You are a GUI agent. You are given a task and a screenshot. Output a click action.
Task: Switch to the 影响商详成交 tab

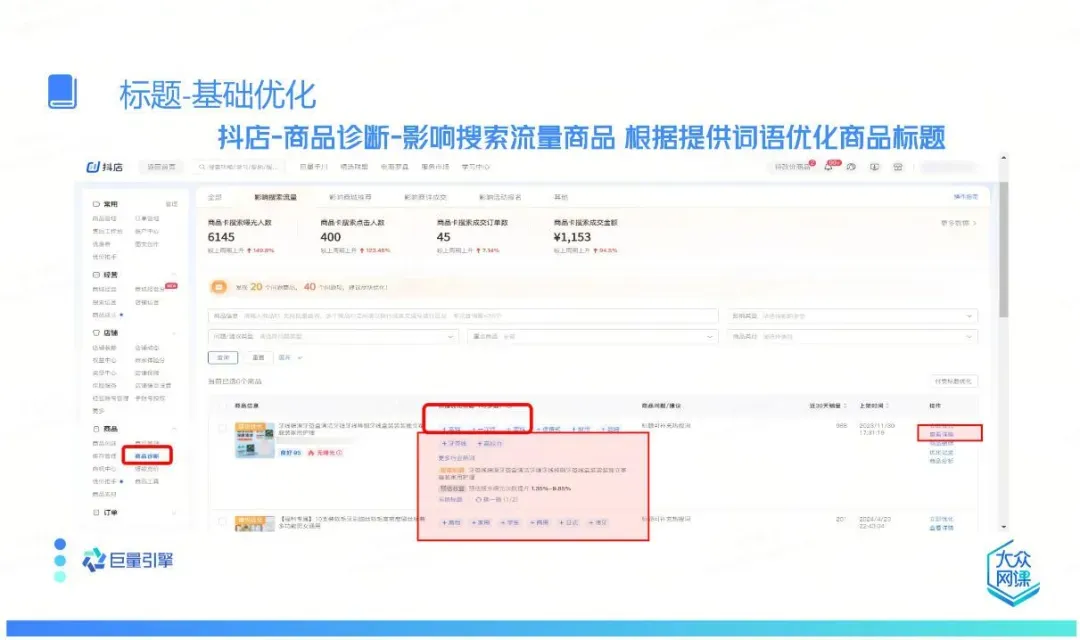(x=425, y=197)
